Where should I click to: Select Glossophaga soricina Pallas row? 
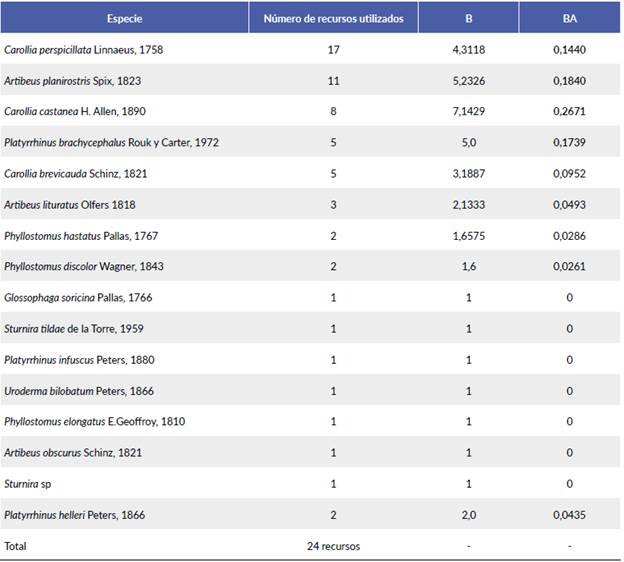click(x=78, y=297)
